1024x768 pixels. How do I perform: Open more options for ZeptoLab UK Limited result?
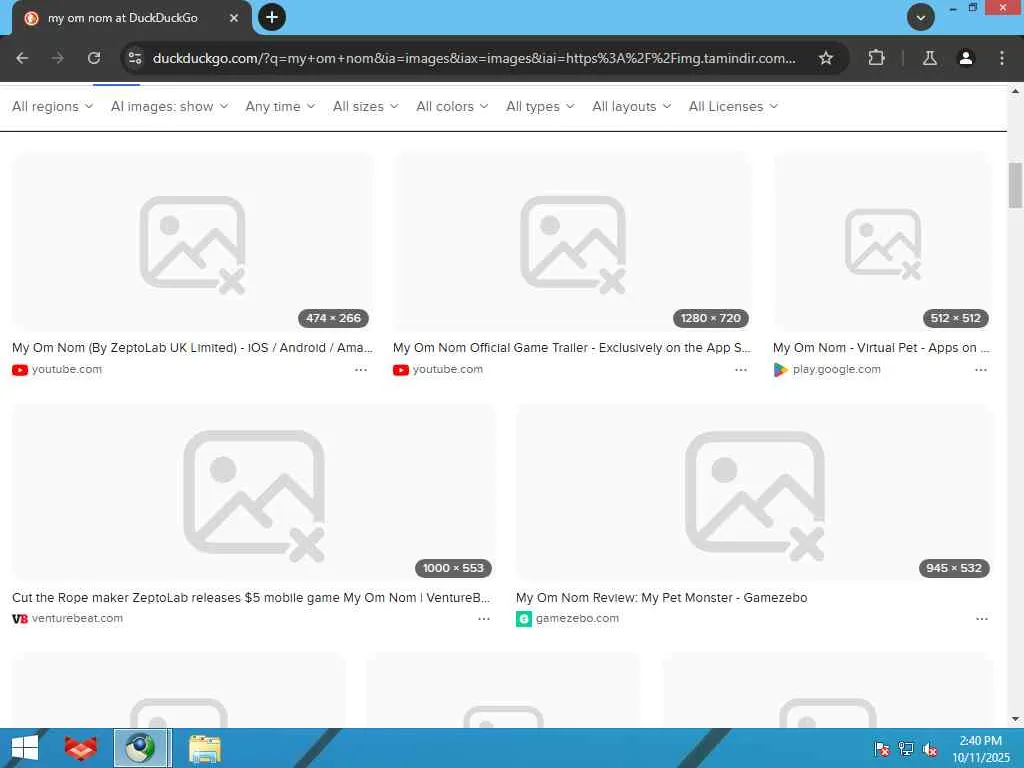pyautogui.click(x=360, y=370)
